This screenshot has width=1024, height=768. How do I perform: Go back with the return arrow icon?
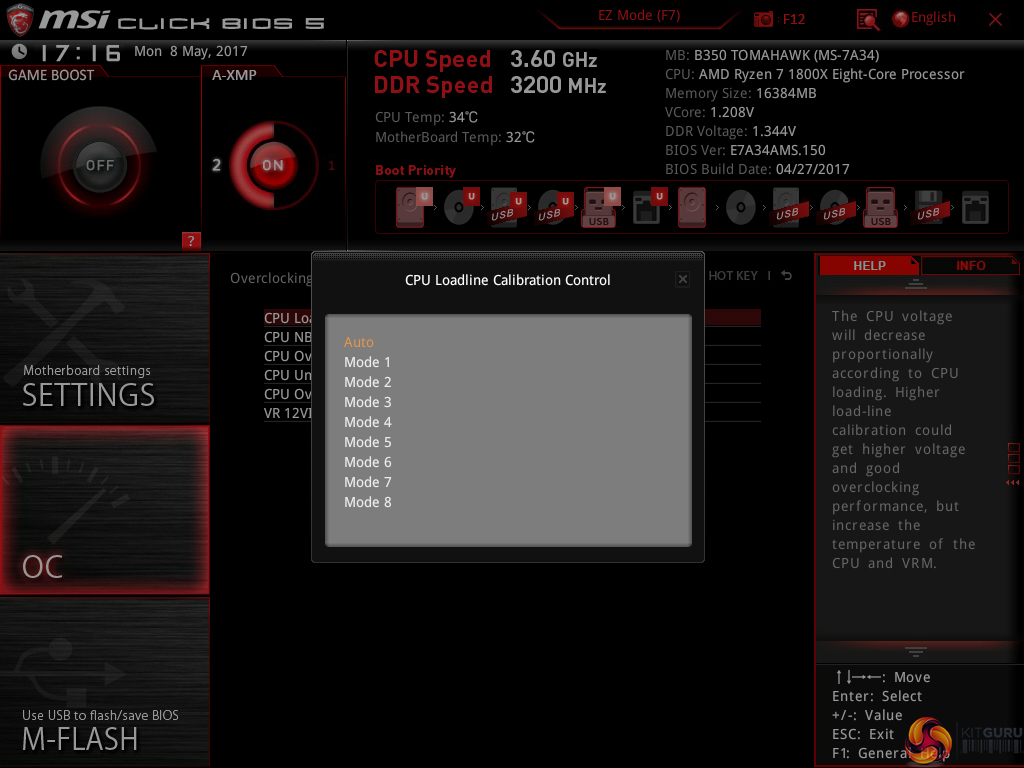[787, 276]
